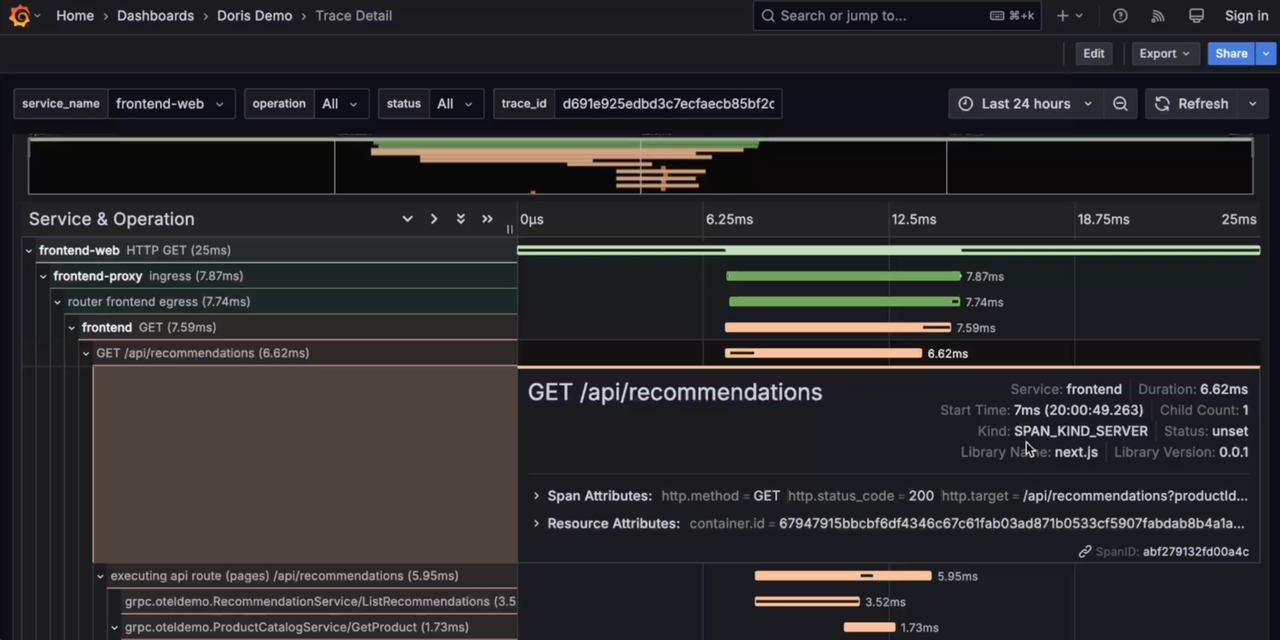Go to Dashboards via the breadcrumb
Image resolution: width=1280 pixels, height=640 pixels.
(x=155, y=15)
